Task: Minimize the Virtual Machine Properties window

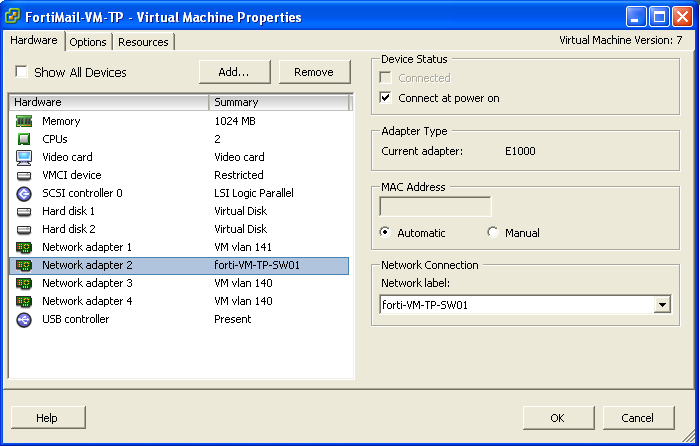Action: [x=636, y=17]
